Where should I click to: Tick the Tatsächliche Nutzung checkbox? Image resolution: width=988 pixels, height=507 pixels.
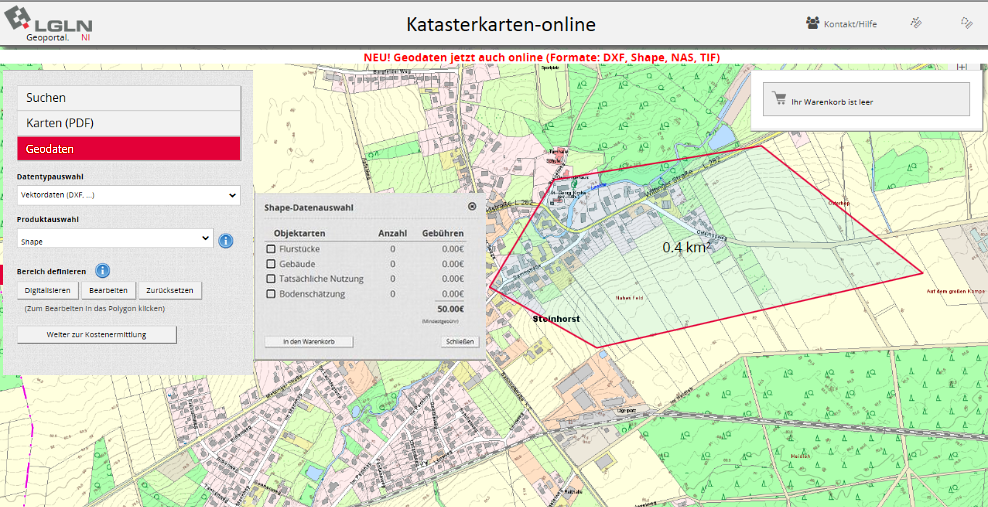coord(271,279)
